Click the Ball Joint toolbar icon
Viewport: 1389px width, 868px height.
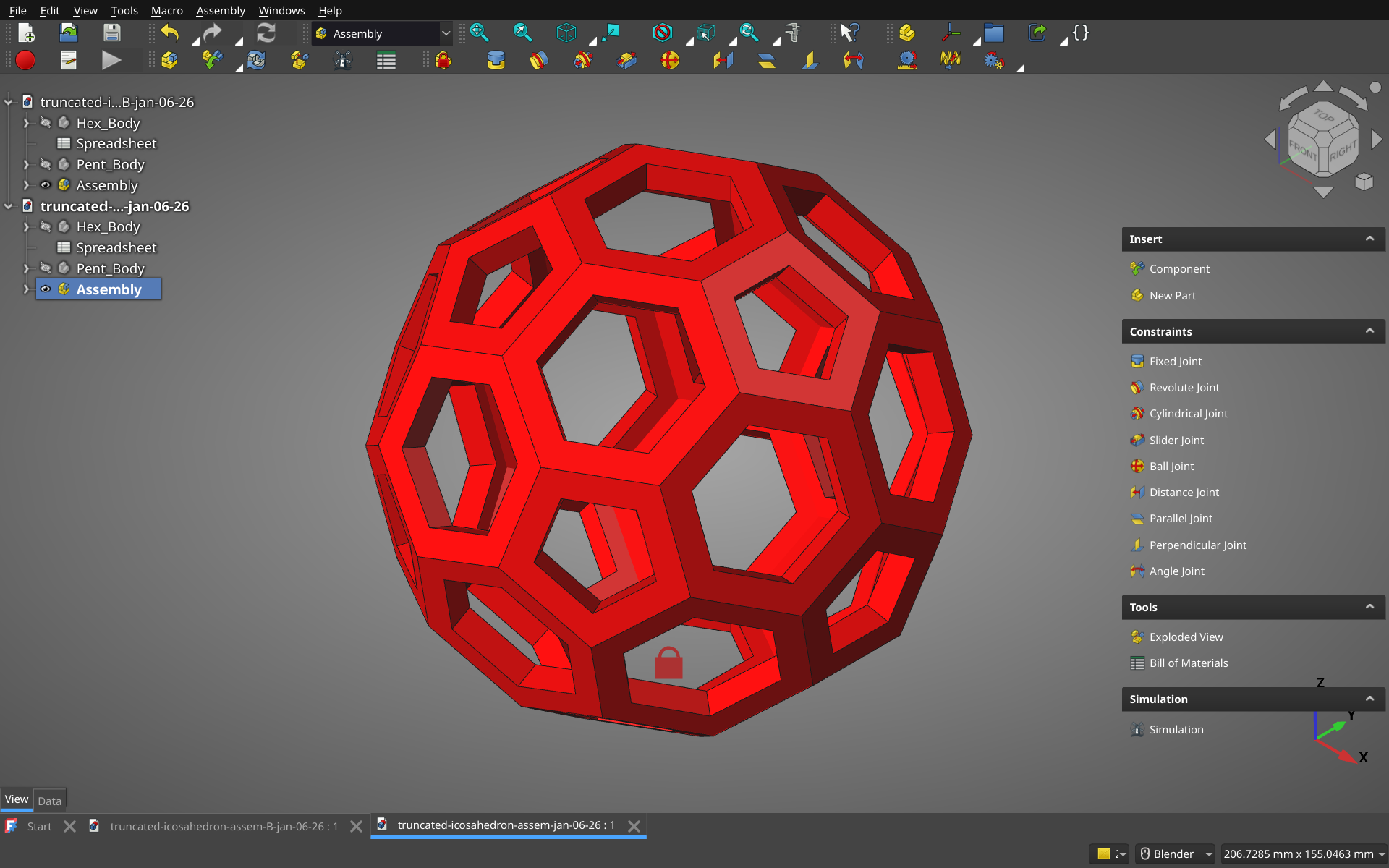[670, 61]
